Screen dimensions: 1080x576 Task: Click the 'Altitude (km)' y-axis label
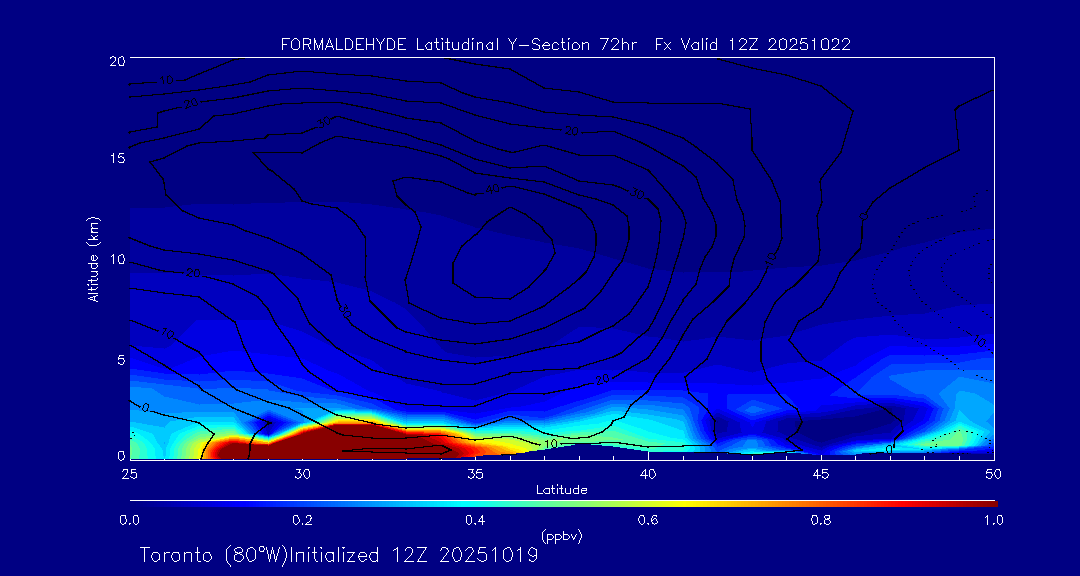(x=93, y=259)
